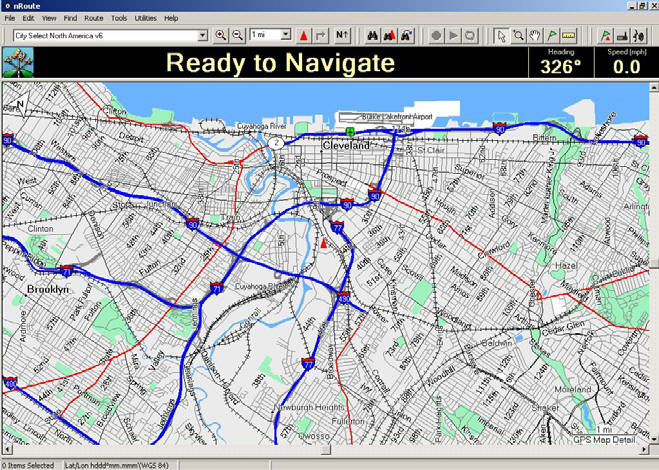Screen dimensions: 659x470
Task: Click the I-480 shield near Cuyahoga Heights
Action: (344, 298)
